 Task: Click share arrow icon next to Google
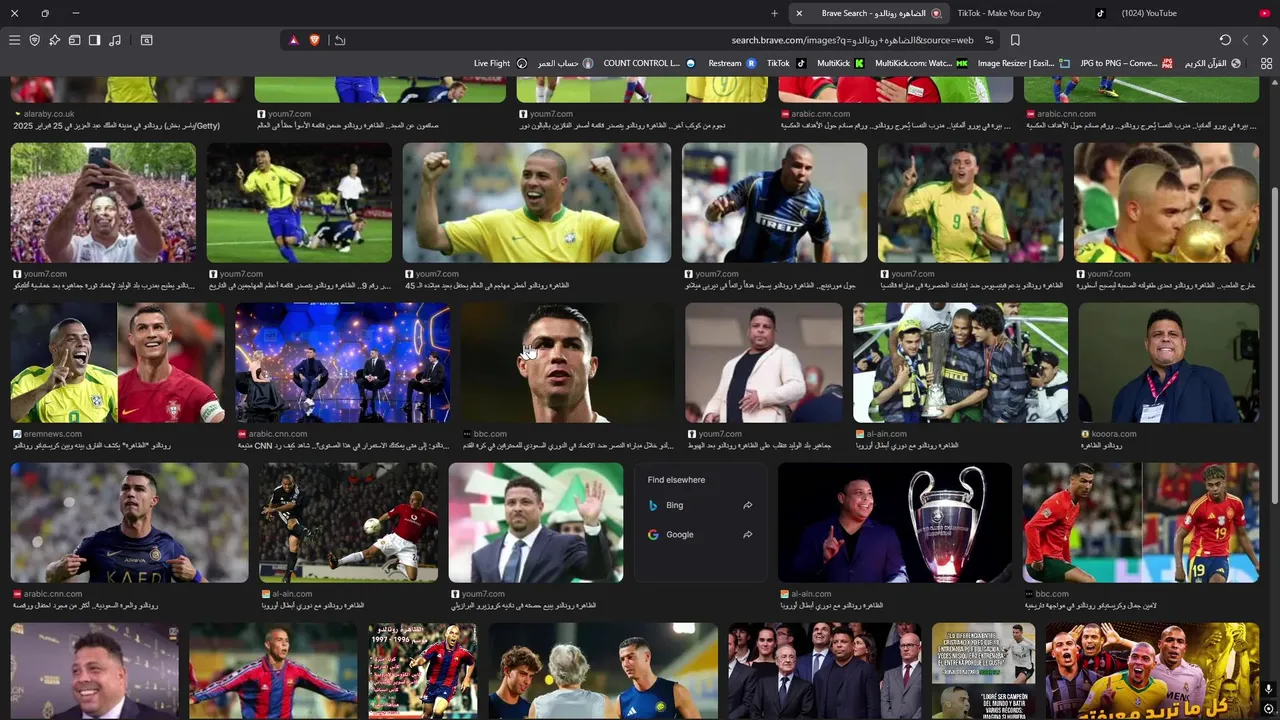(747, 534)
